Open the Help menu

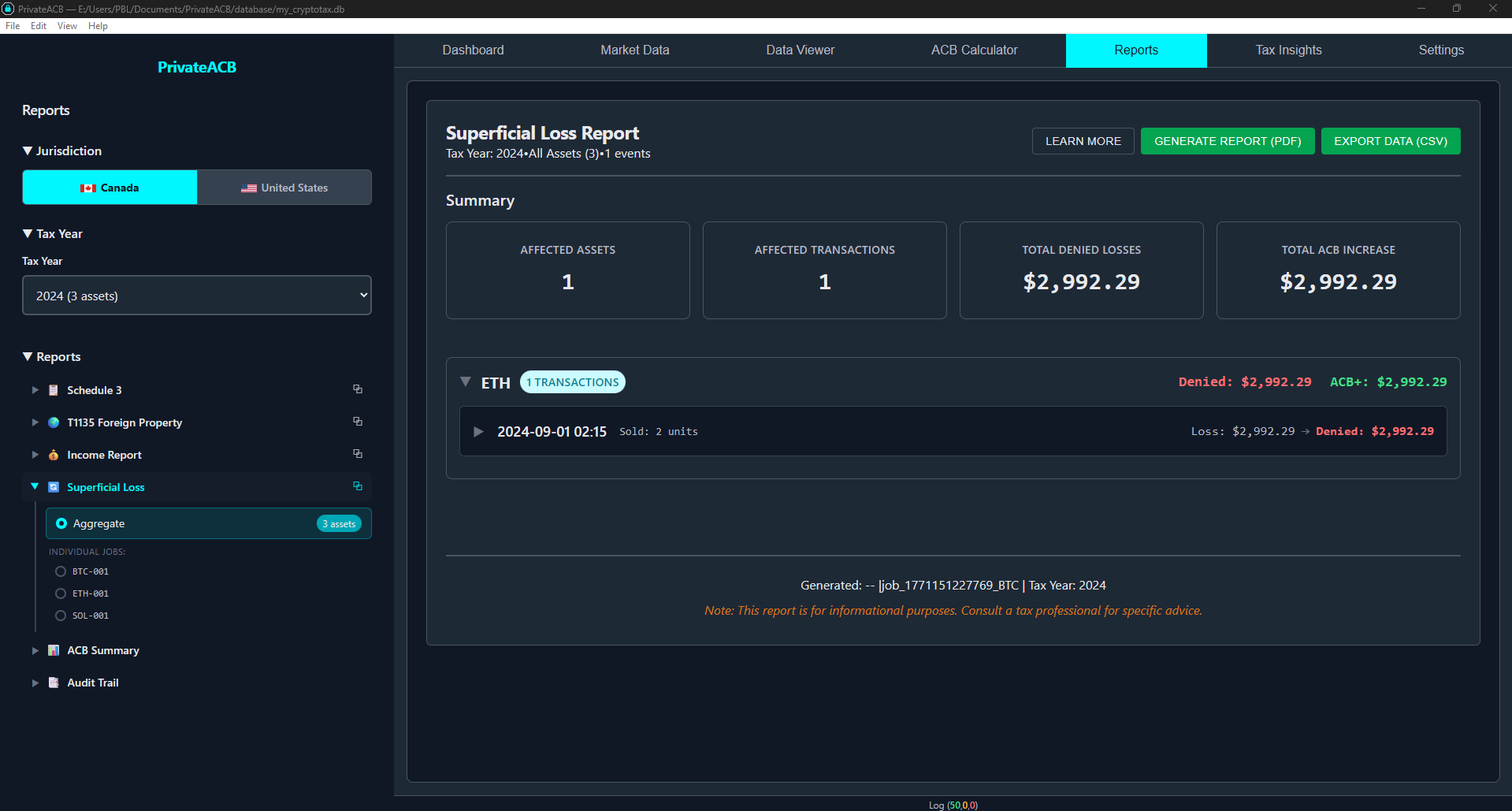98,26
